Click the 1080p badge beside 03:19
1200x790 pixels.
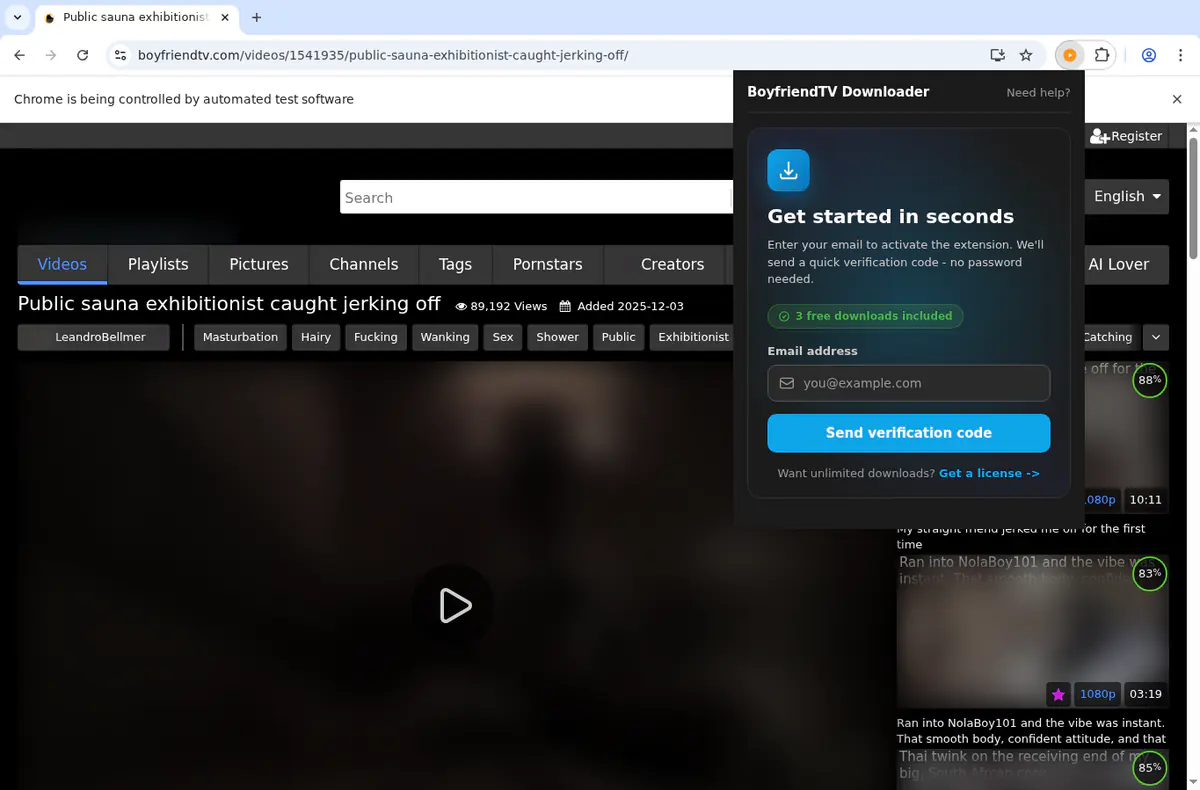click(1097, 694)
